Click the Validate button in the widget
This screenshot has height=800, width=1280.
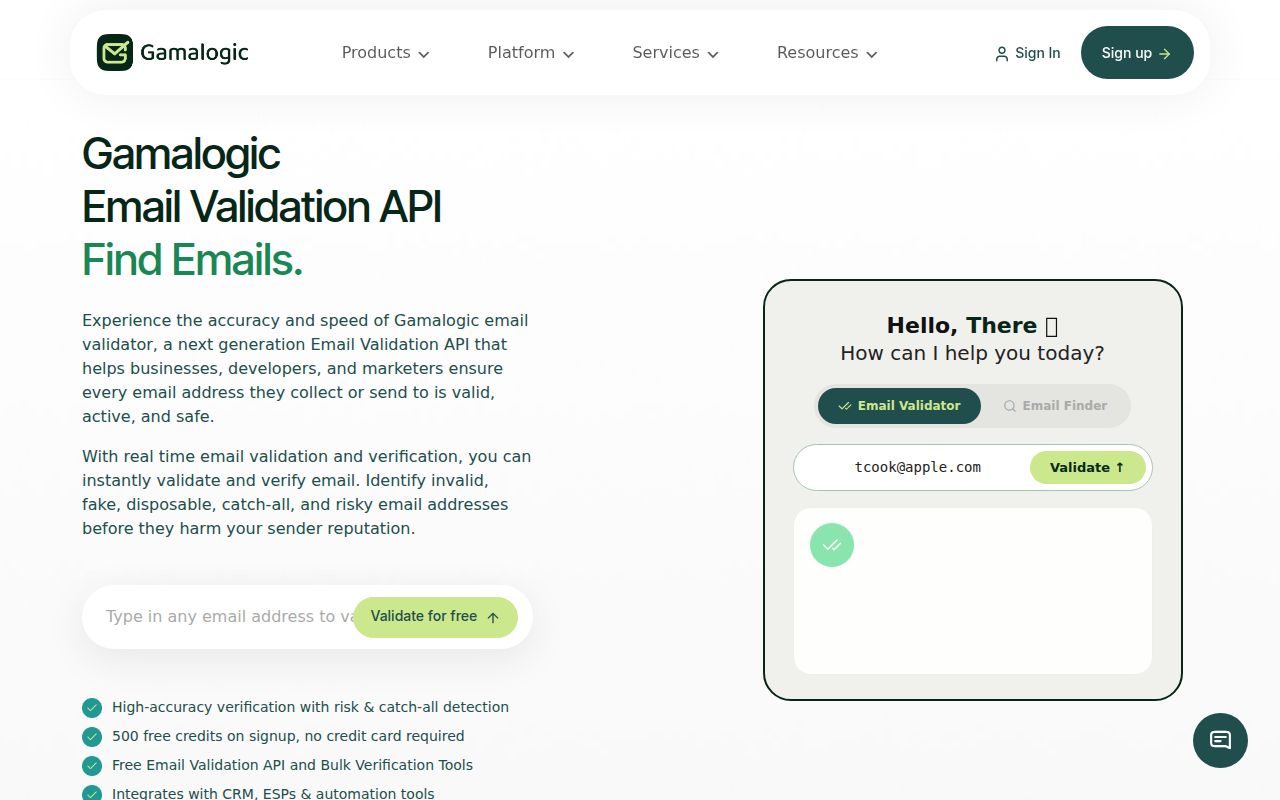pos(1088,467)
